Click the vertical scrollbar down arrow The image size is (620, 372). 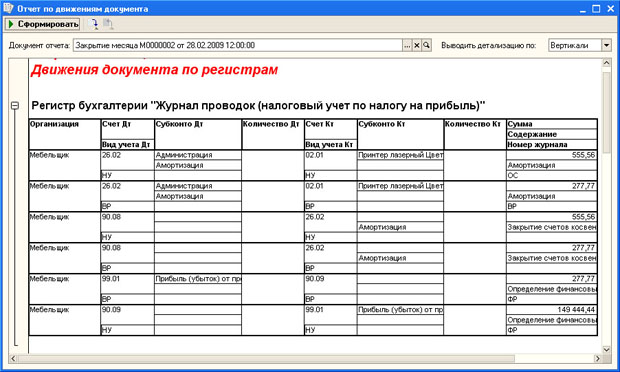607,349
